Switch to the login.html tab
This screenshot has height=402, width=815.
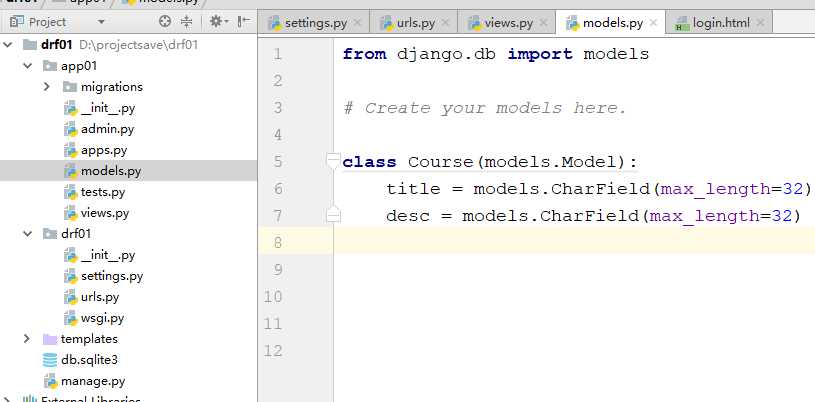(x=721, y=23)
